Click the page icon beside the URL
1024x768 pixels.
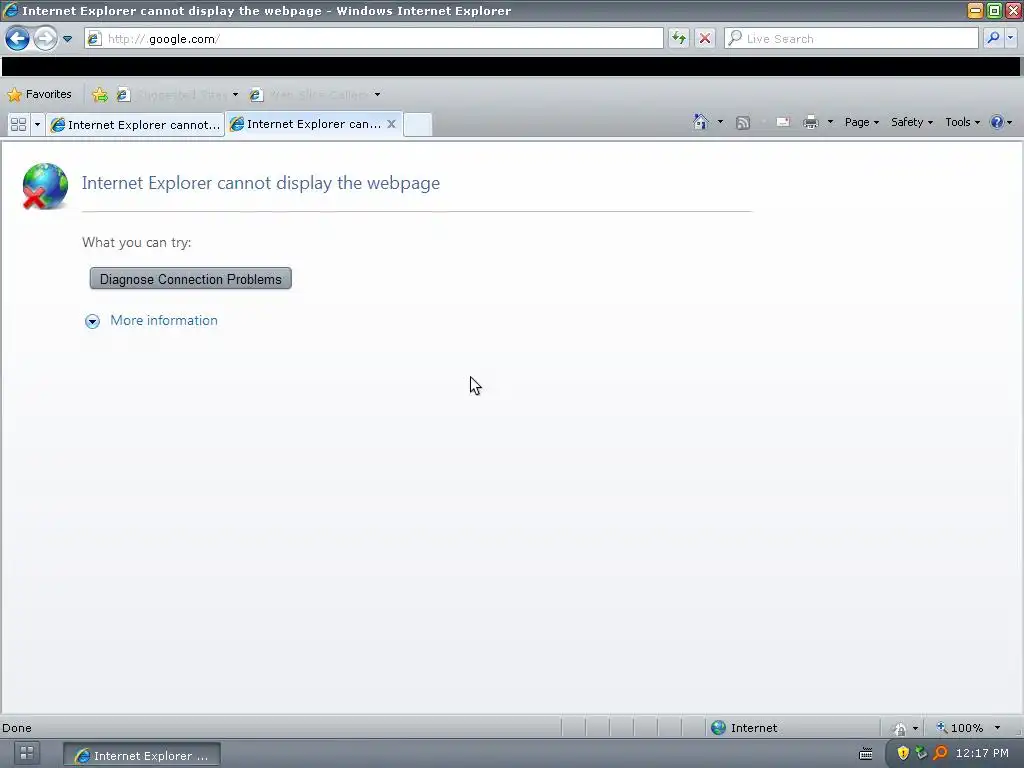[94, 39]
